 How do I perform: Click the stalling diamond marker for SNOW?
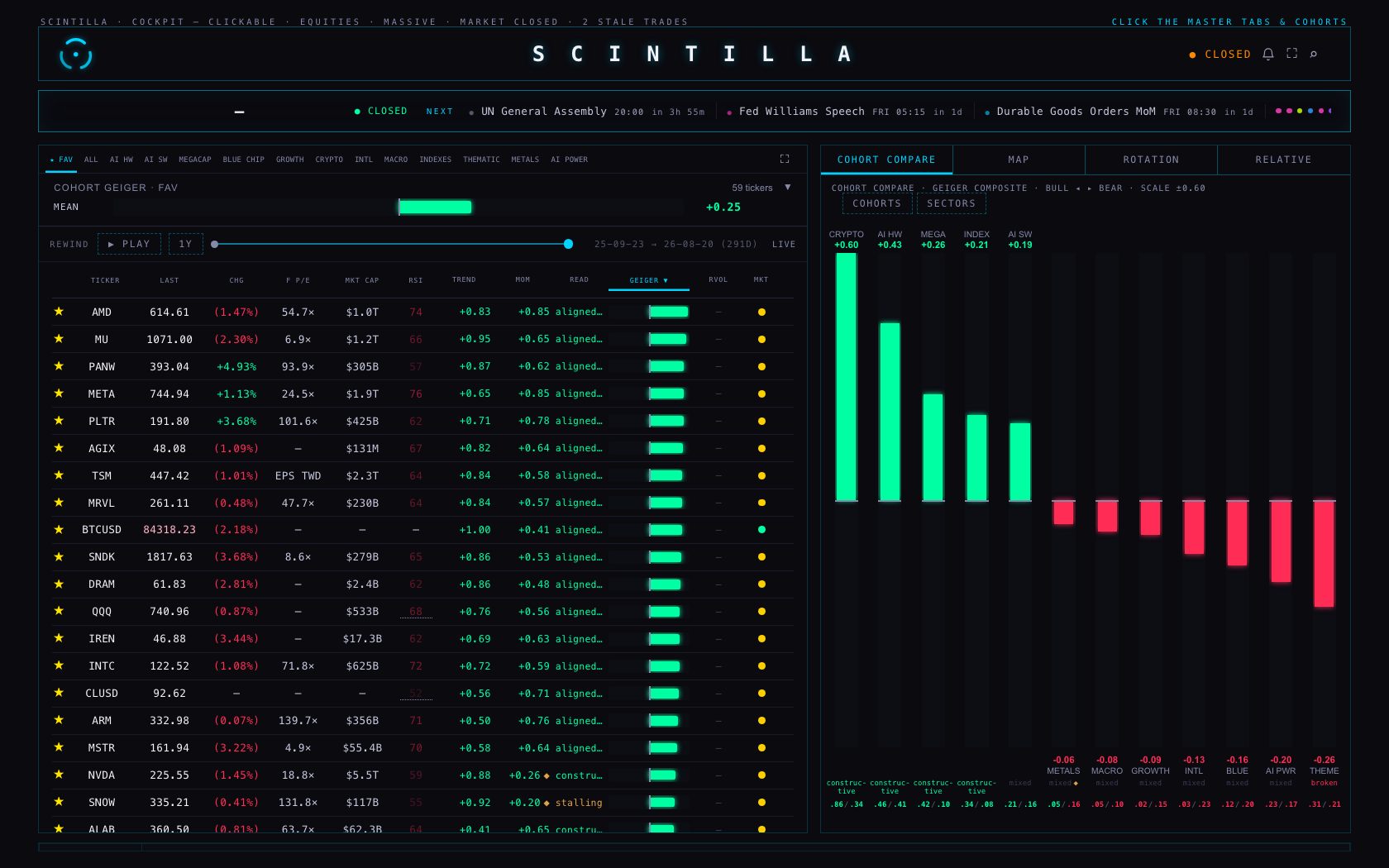tap(547, 803)
